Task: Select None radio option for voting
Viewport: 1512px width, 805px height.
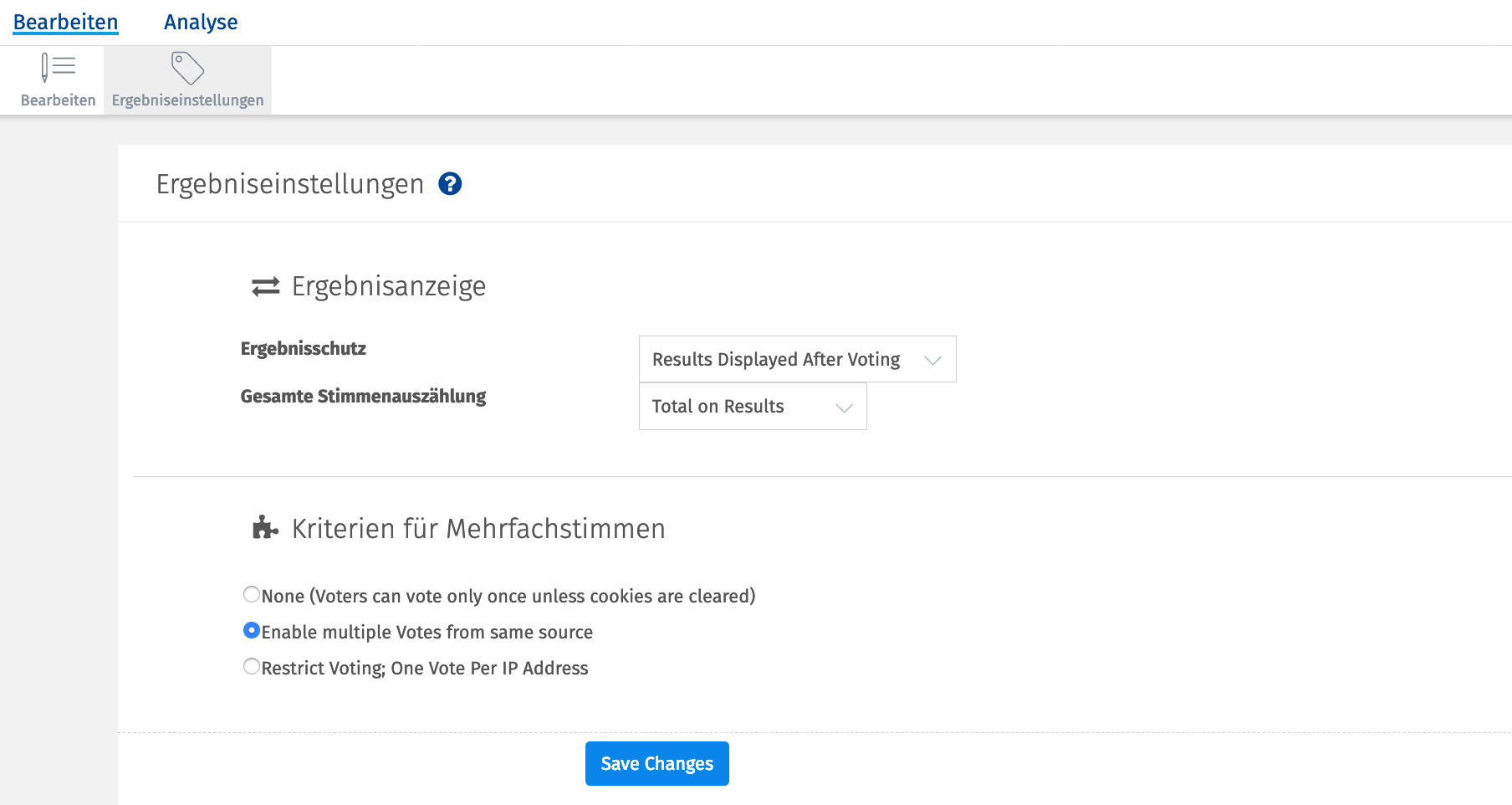Action: click(252, 595)
